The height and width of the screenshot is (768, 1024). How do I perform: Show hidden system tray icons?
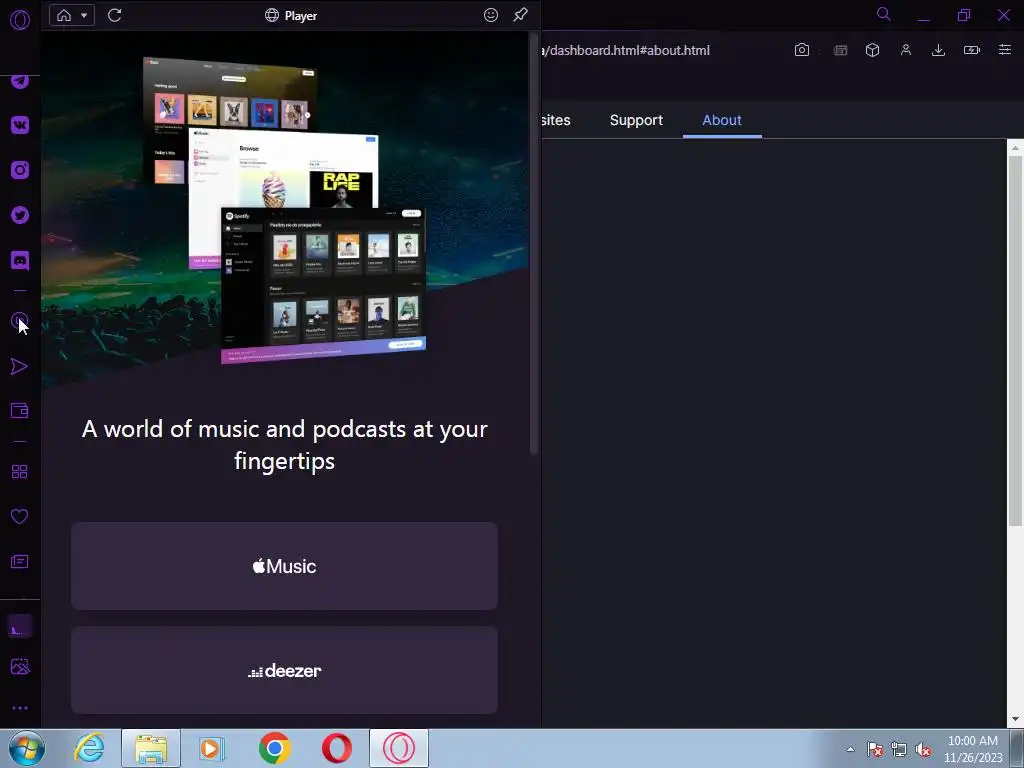850,749
